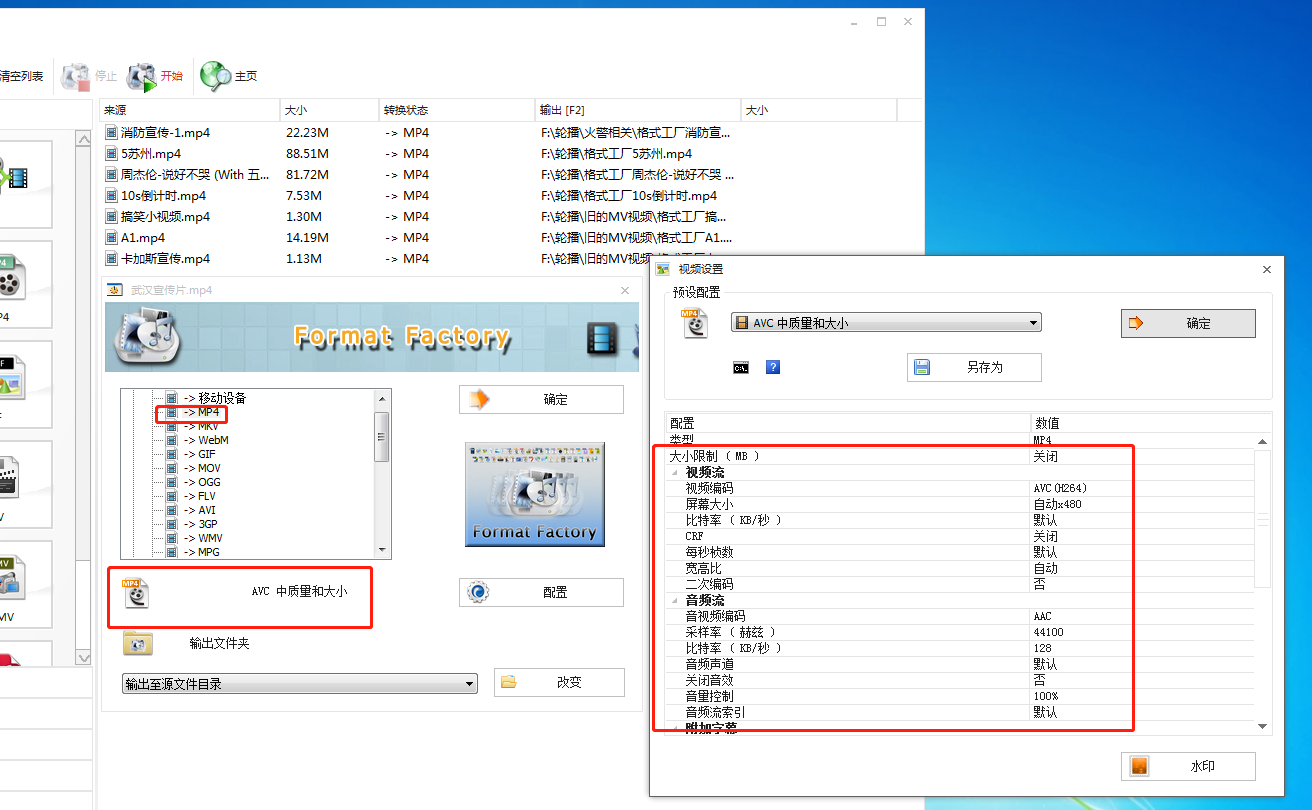Open the 主页 (Home) toolbar icon
The image size is (1312, 810).
(x=215, y=76)
